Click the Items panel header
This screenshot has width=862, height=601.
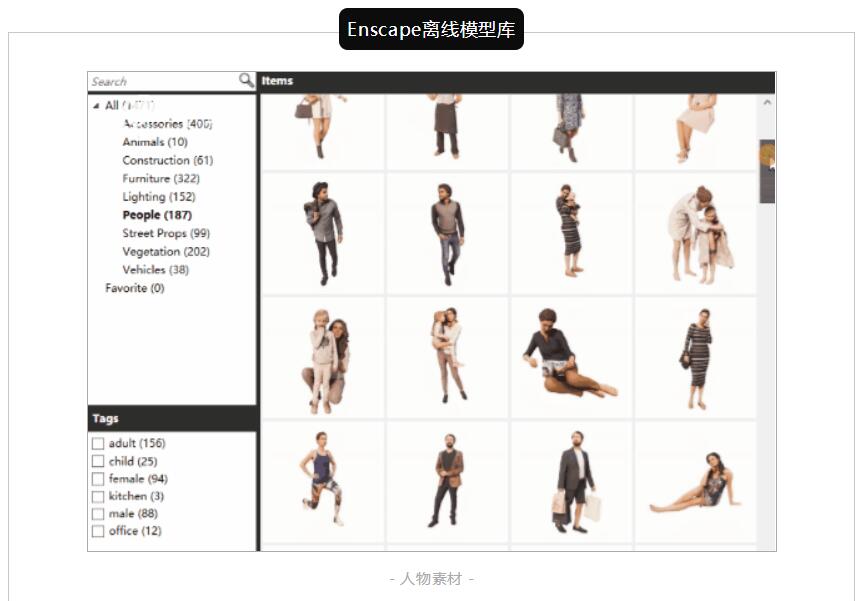[x=516, y=81]
